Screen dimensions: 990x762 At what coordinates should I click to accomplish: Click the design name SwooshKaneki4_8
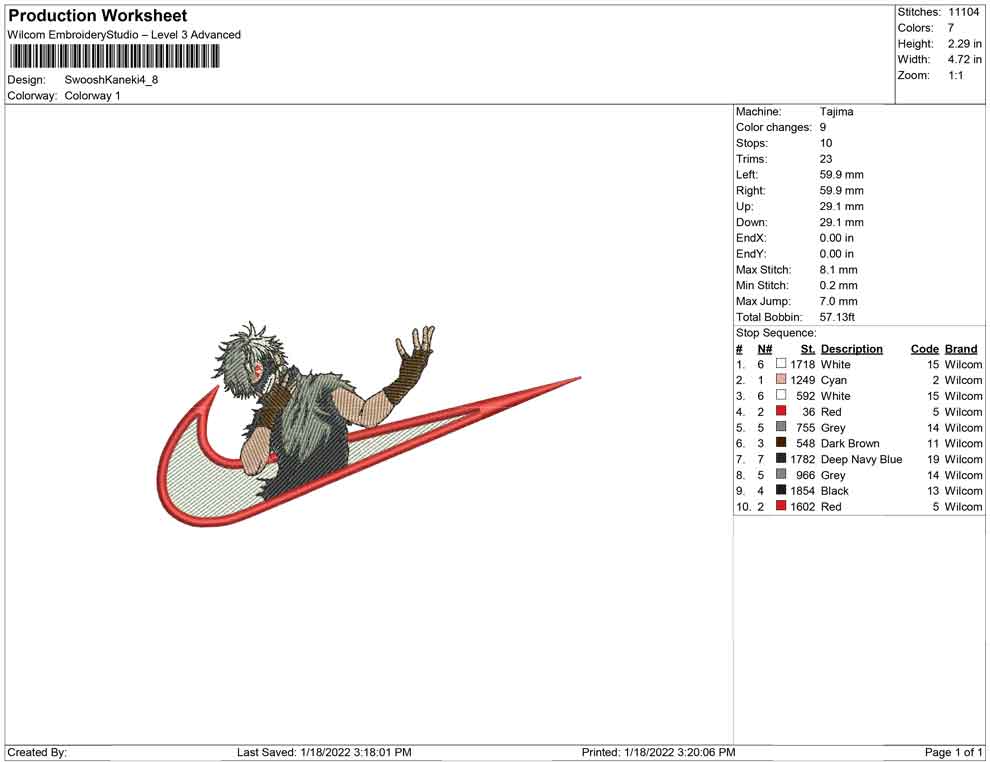tap(111, 80)
